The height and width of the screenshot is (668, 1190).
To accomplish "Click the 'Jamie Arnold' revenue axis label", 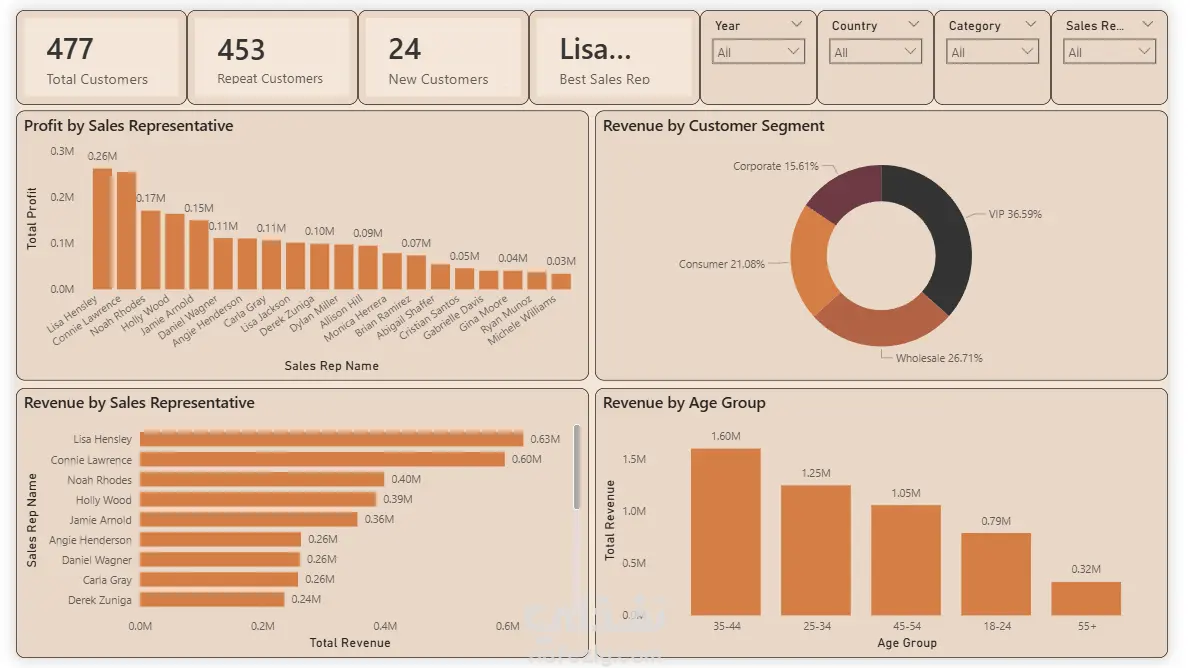I will point(100,520).
